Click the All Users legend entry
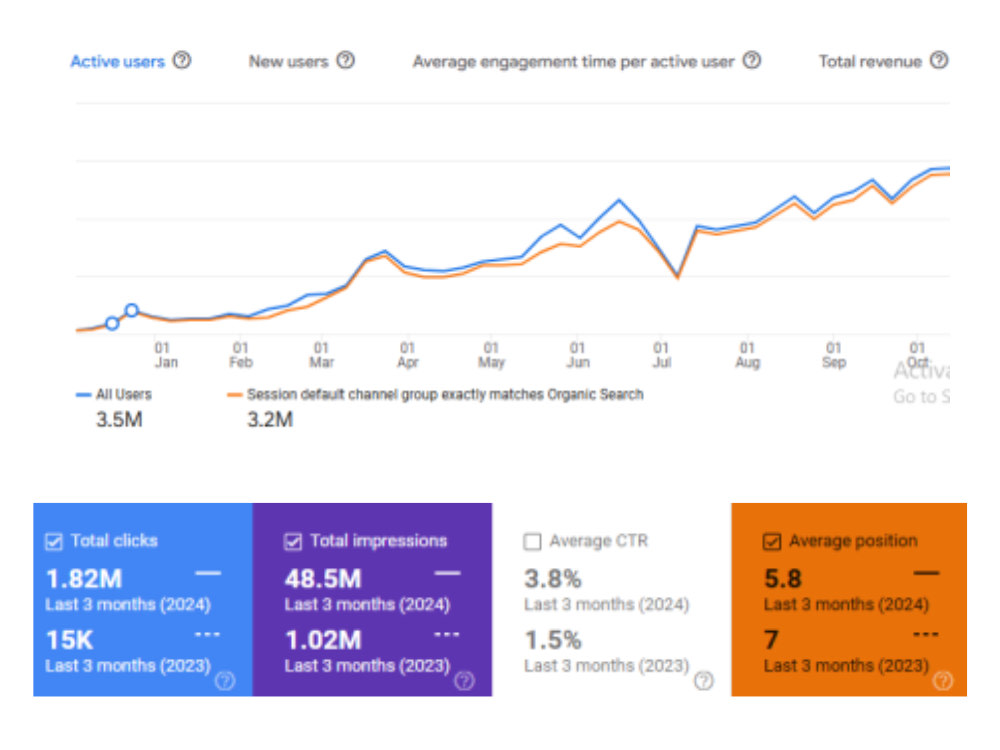Image resolution: width=1000 pixels, height=750 pixels. [114, 394]
